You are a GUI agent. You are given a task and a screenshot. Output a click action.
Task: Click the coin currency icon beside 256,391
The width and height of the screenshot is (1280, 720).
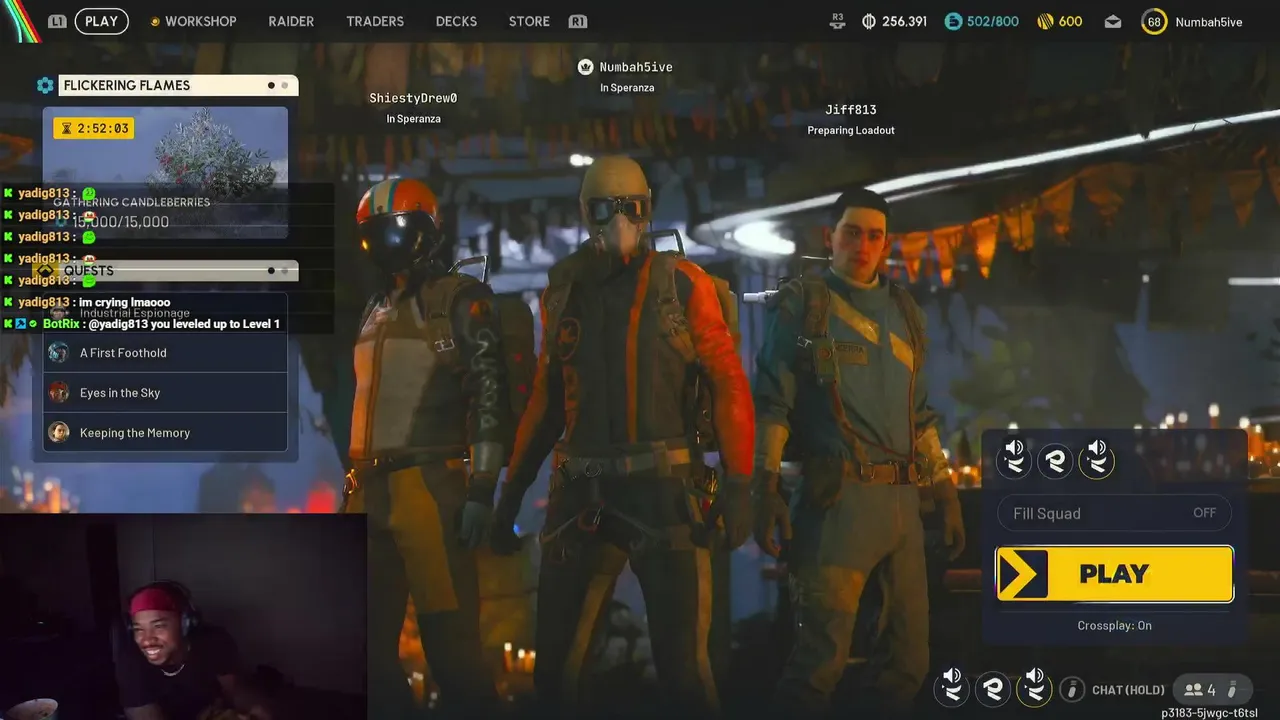869,21
